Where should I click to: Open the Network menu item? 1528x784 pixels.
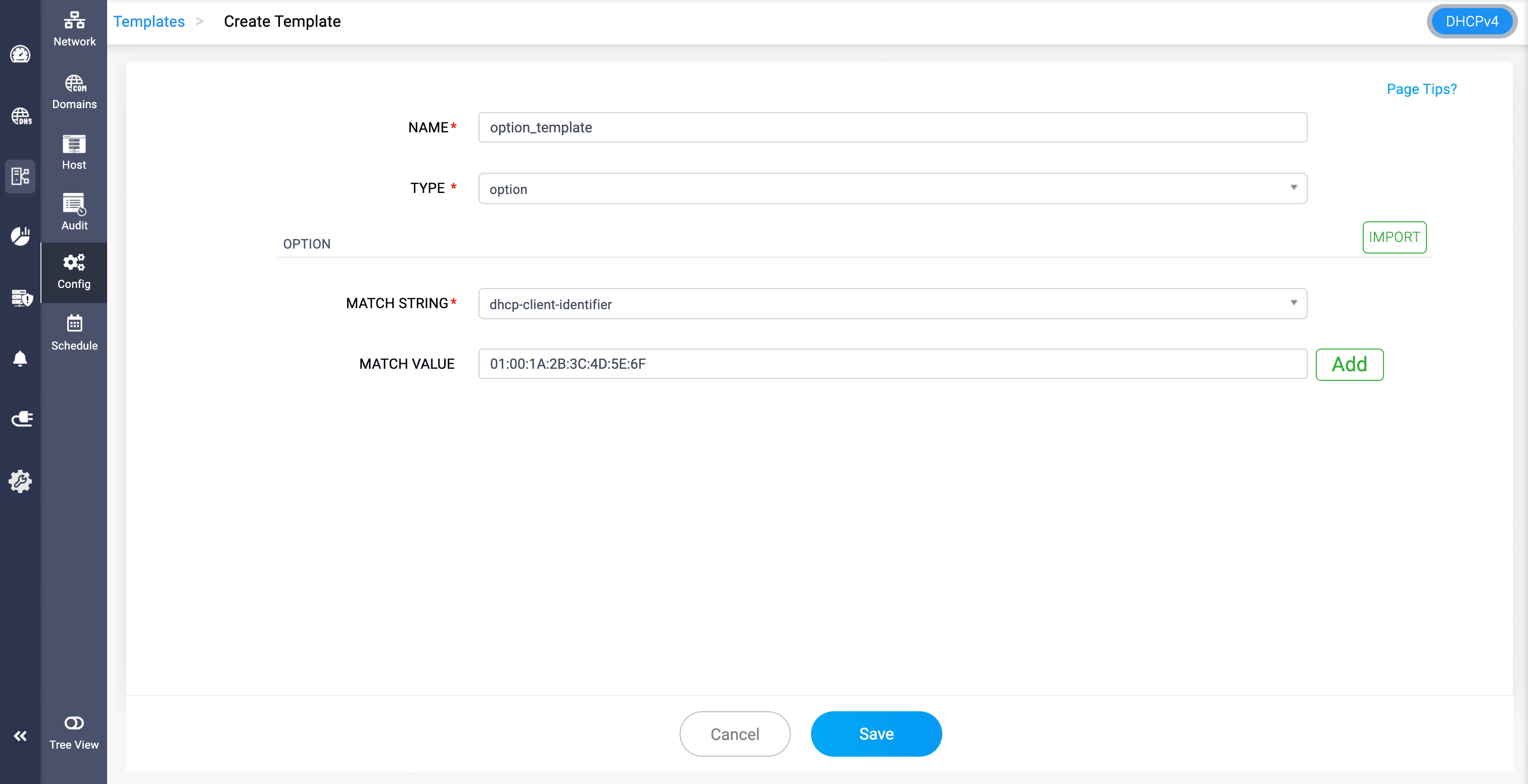point(74,28)
